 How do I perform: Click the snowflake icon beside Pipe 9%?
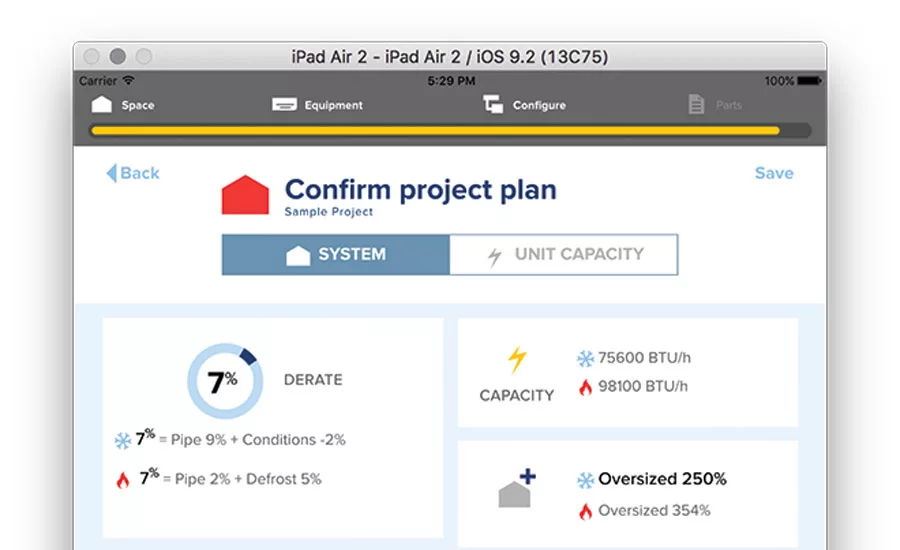123,441
